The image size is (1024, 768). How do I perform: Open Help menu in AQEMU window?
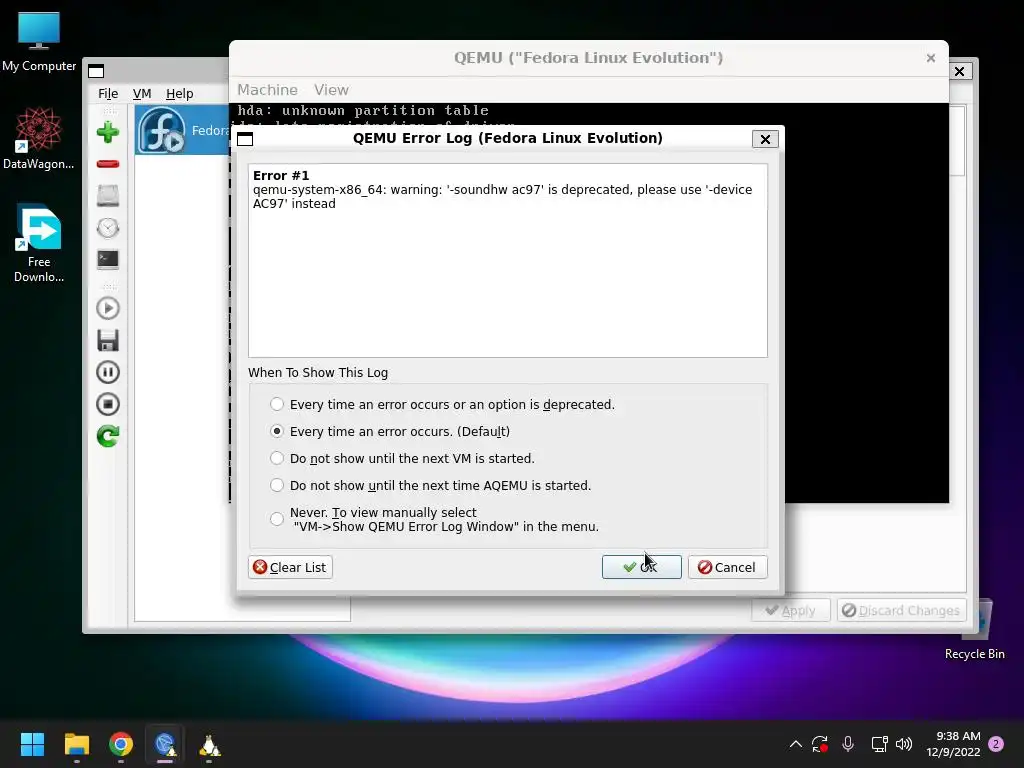180,93
